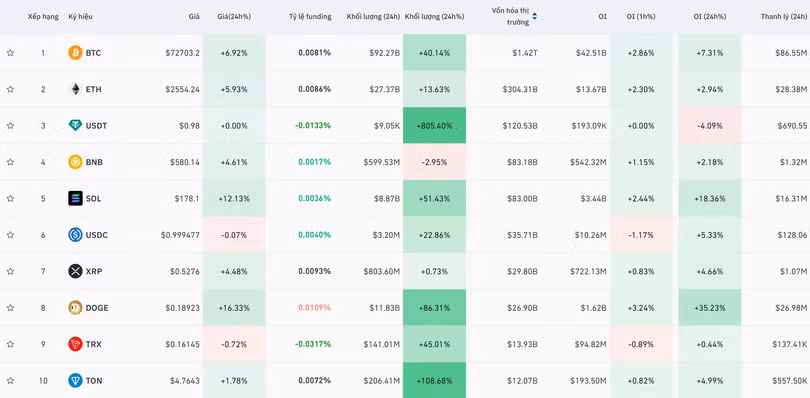Click the Tether USDT logo
This screenshot has width=810, height=398.
[x=75, y=126]
